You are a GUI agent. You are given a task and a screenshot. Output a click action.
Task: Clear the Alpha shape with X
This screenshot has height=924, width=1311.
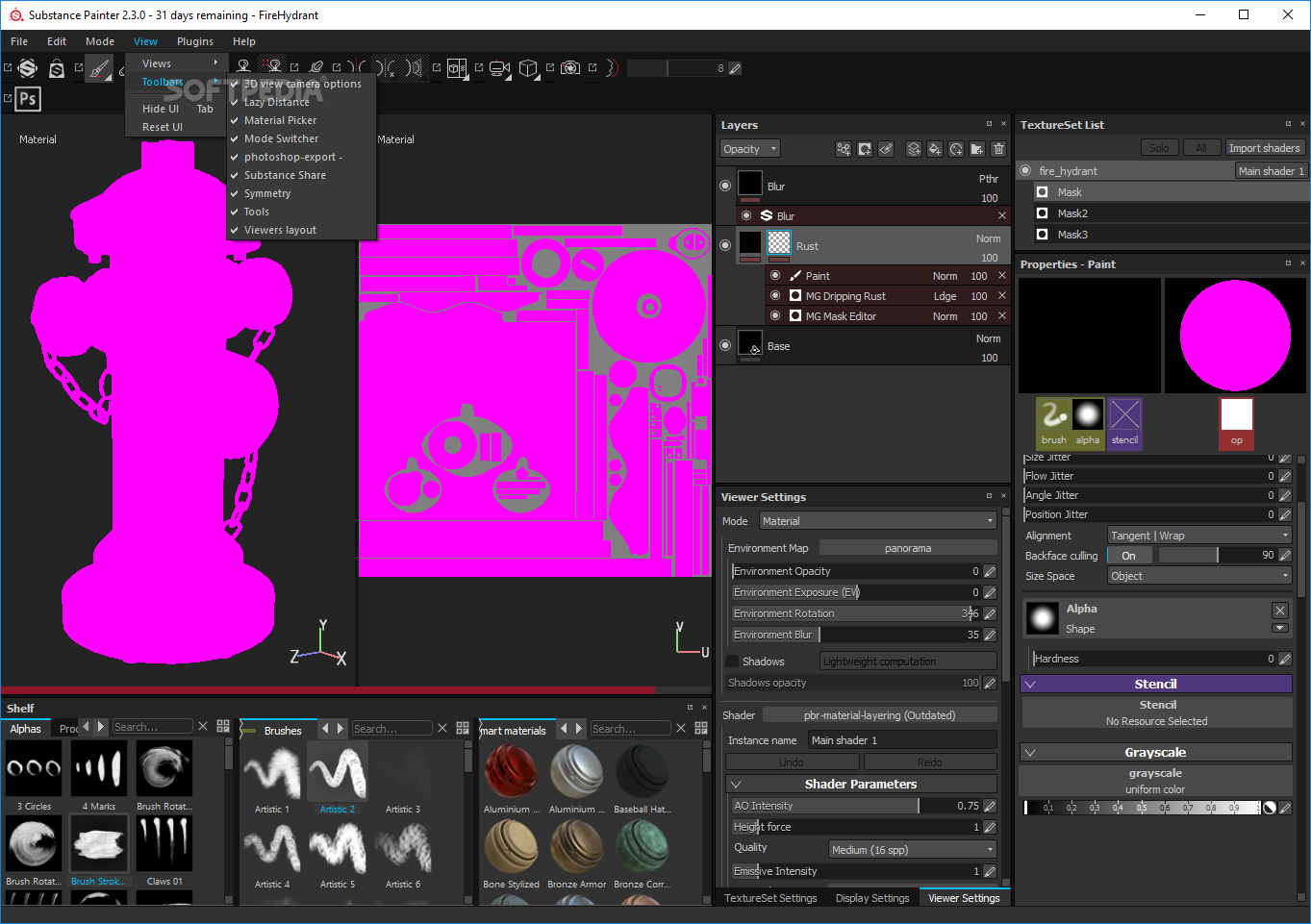pyautogui.click(x=1280, y=611)
